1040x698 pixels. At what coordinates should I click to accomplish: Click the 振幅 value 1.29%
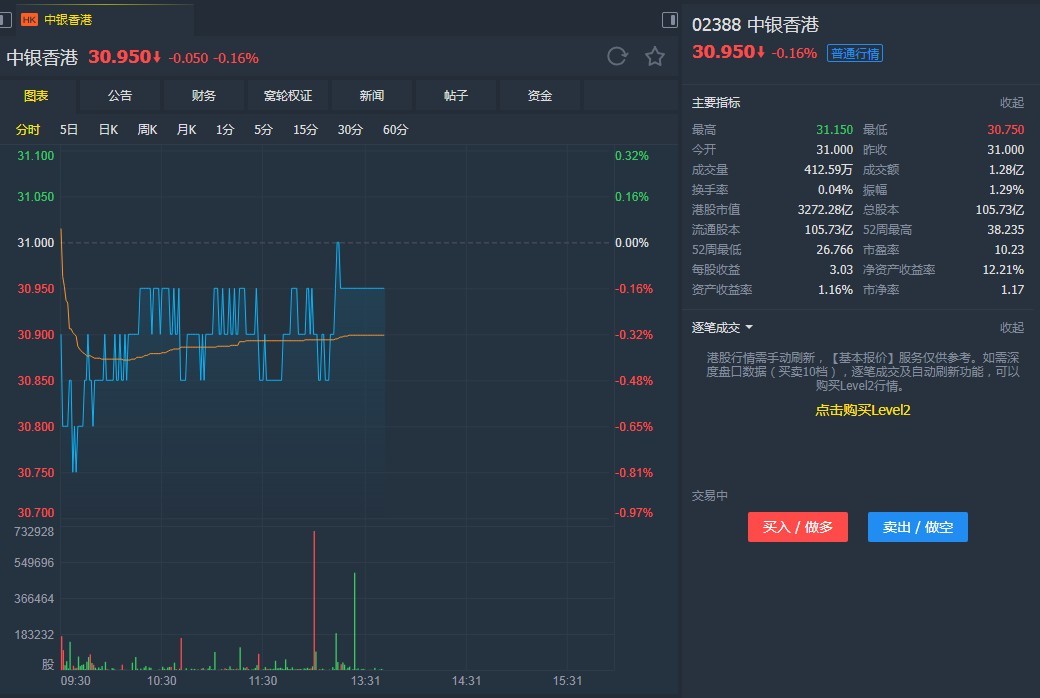(1006, 190)
